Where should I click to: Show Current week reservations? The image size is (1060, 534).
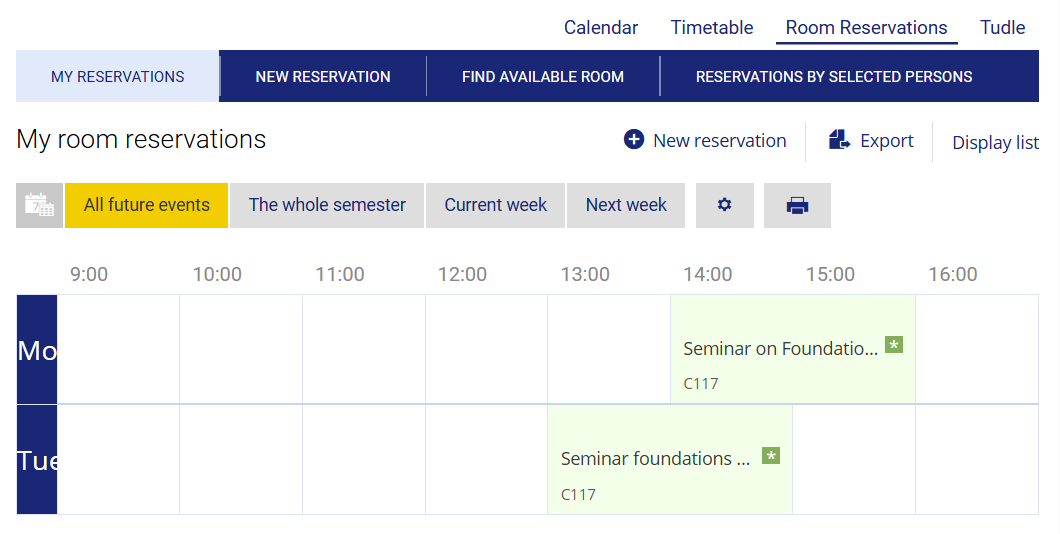(x=496, y=205)
